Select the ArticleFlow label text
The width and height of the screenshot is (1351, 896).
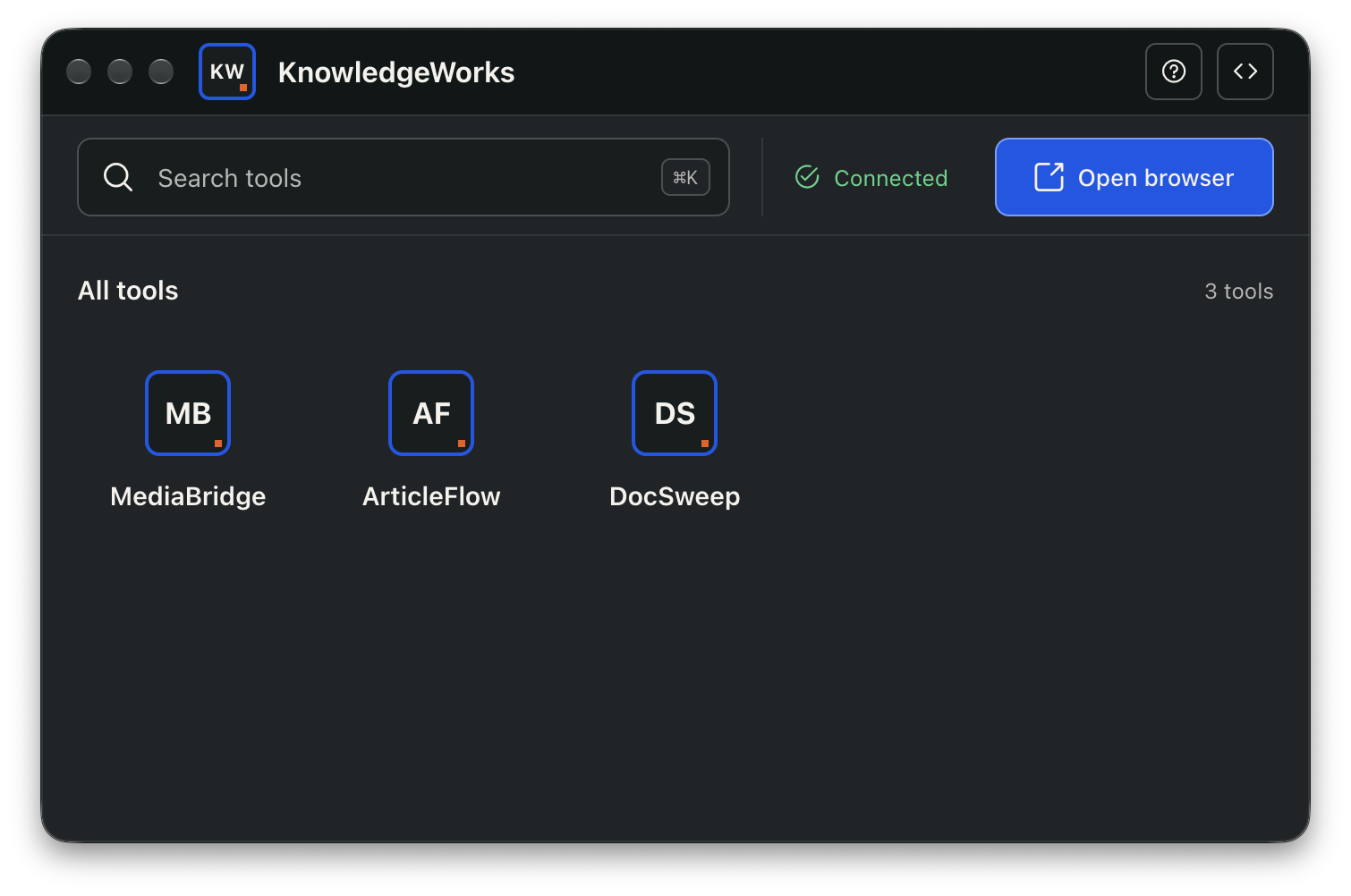[431, 496]
